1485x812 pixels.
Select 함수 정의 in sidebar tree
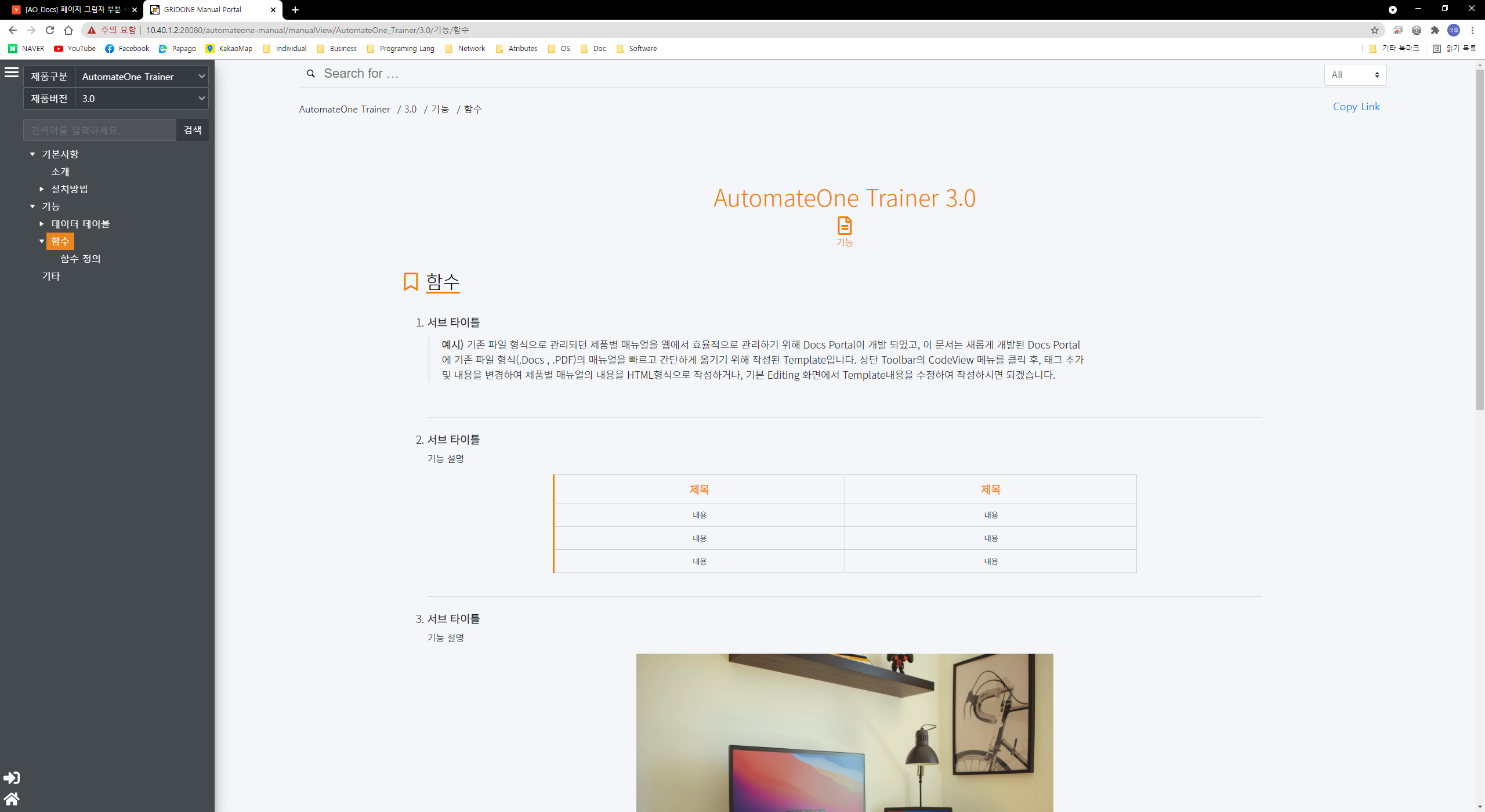tap(81, 259)
